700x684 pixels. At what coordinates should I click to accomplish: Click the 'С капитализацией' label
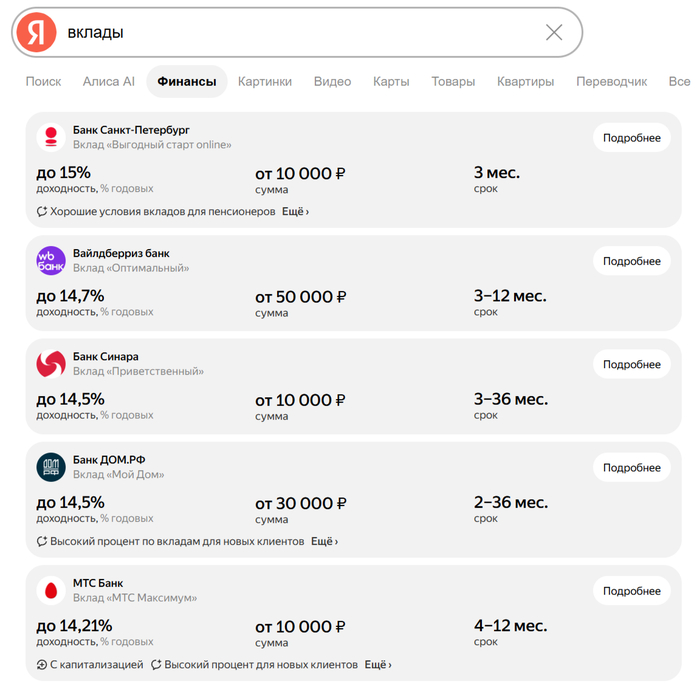(x=96, y=664)
